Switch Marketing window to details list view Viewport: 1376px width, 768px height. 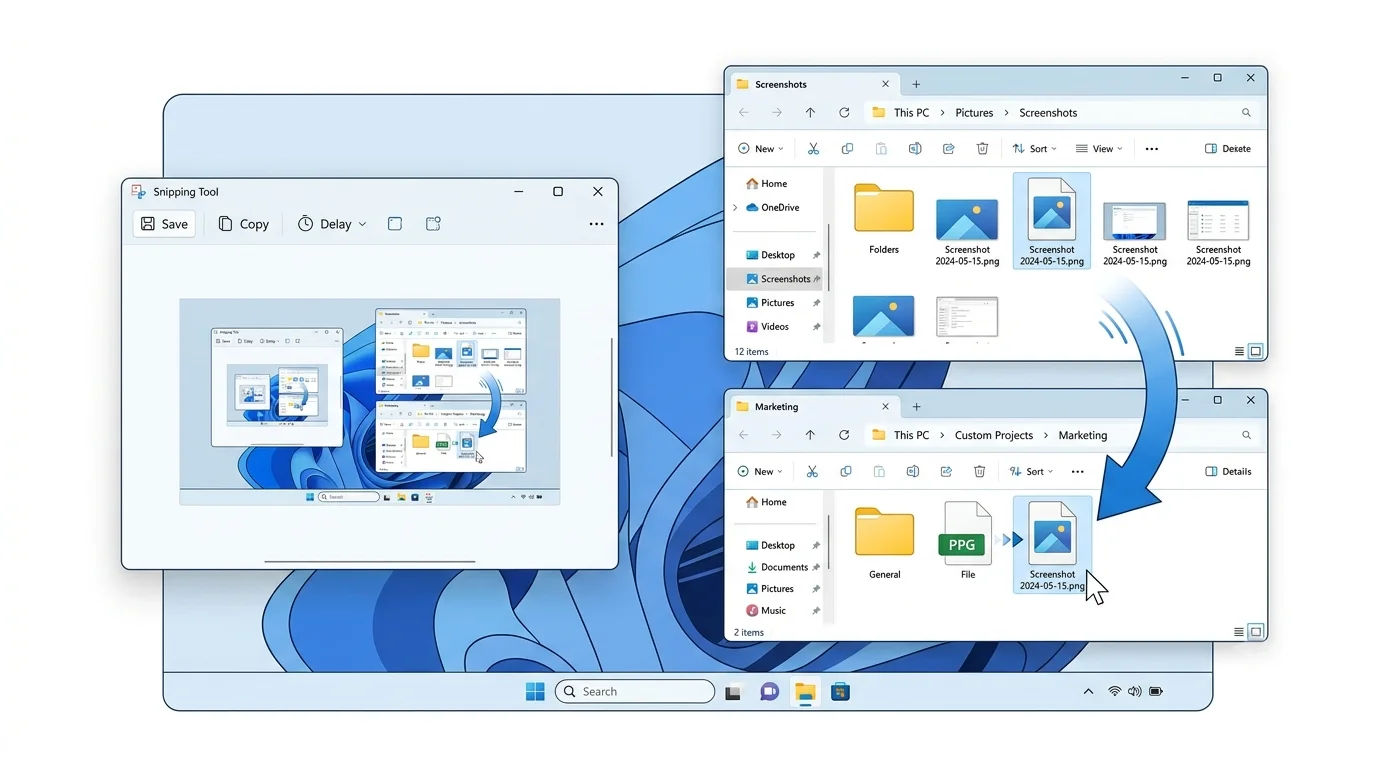[1240, 632]
